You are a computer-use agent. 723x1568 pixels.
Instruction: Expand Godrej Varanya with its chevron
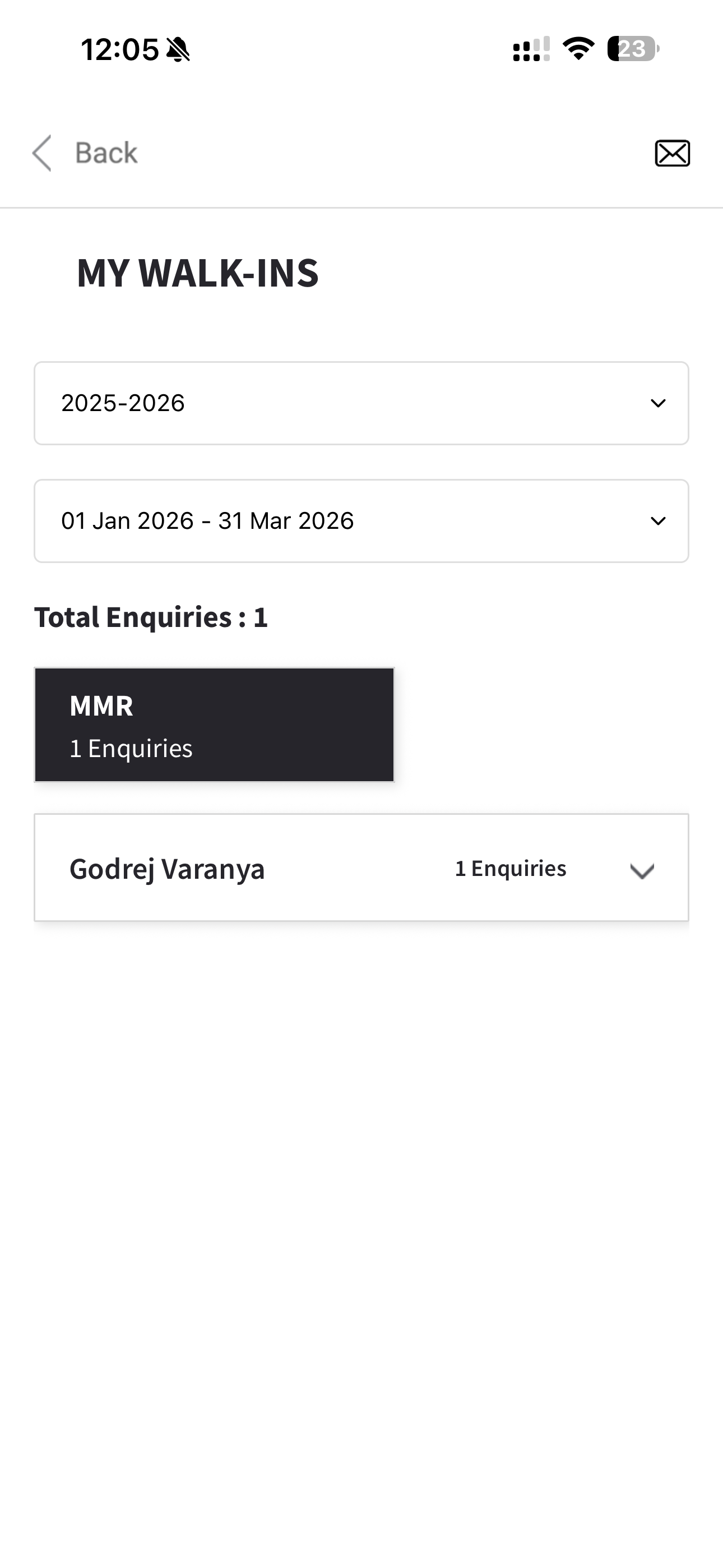tap(642, 870)
